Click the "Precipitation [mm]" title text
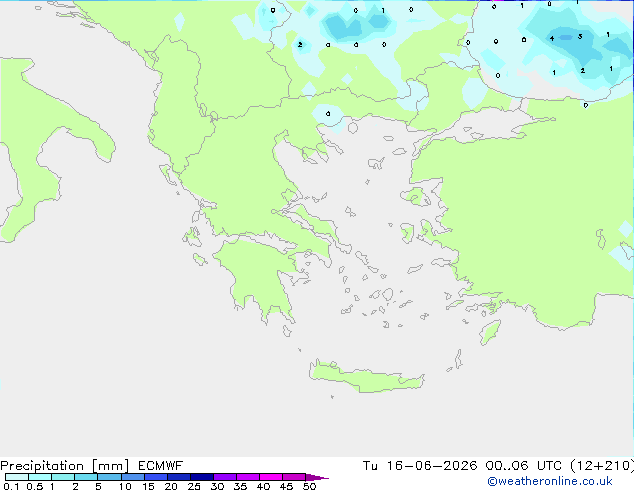Image resolution: width=634 pixels, height=490 pixels. pyautogui.click(x=65, y=466)
